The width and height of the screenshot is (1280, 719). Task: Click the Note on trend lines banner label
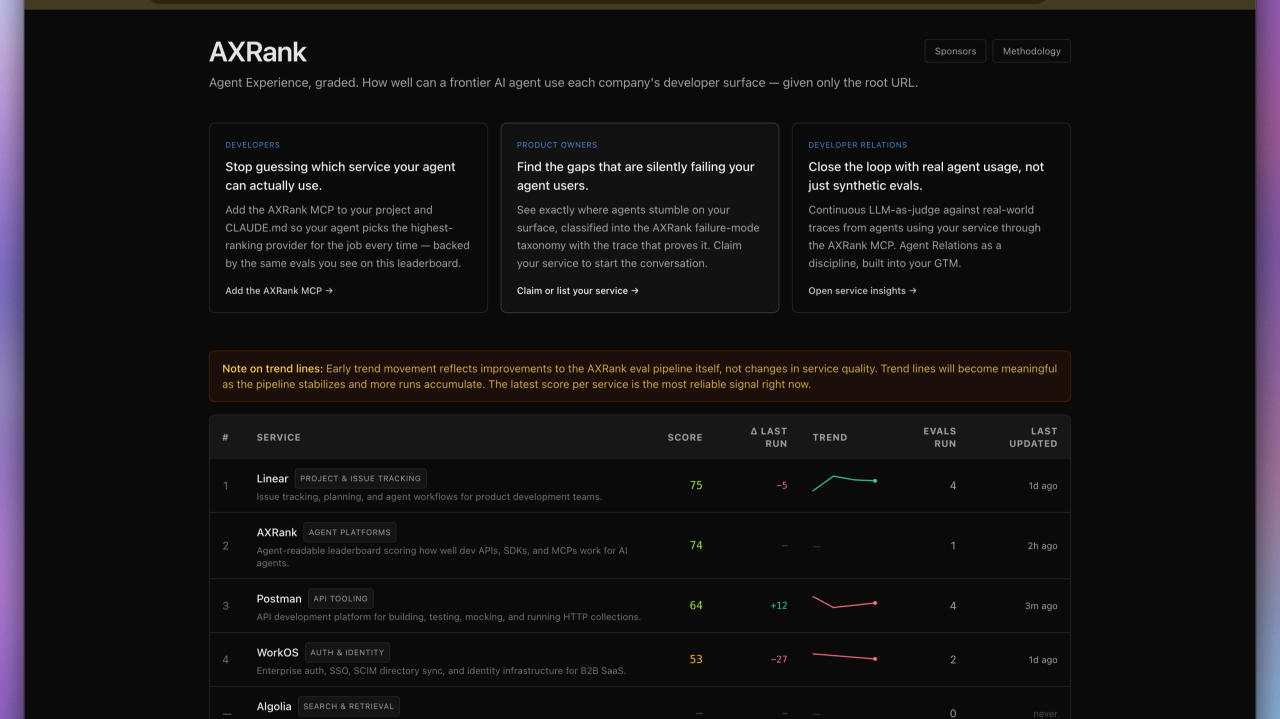[272, 368]
